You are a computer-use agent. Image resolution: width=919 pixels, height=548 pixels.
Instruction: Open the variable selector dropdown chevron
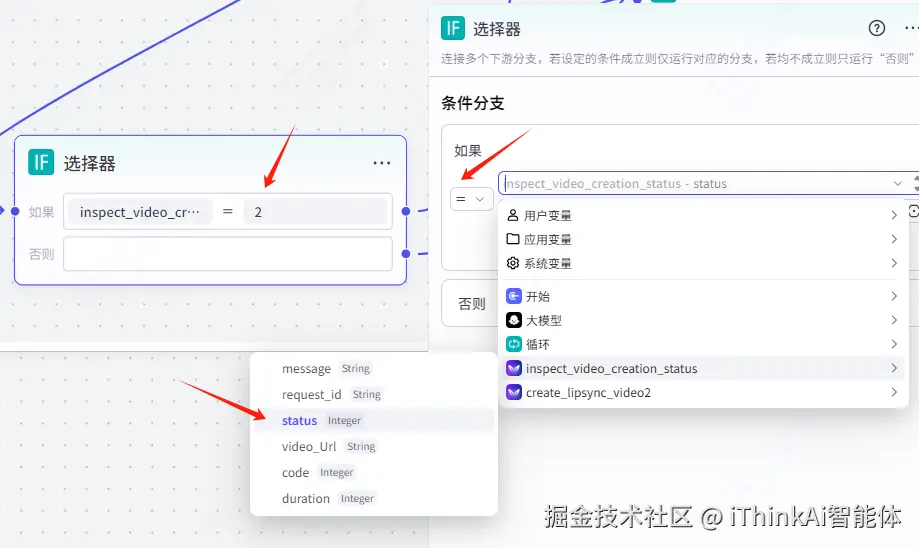coord(897,183)
